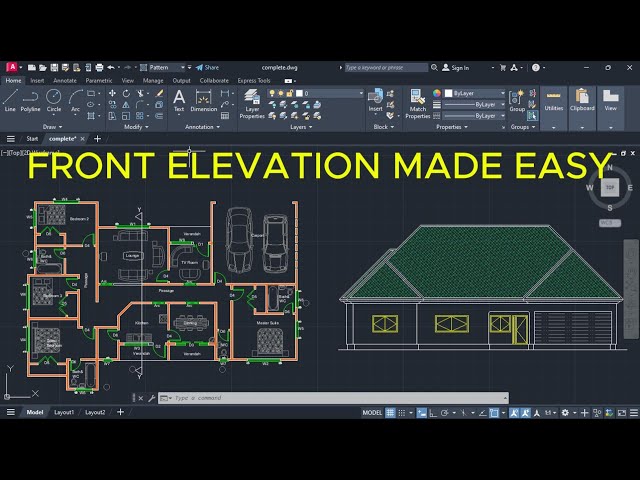Click the keyword search input field
The height and width of the screenshot is (480, 640).
(x=386, y=67)
